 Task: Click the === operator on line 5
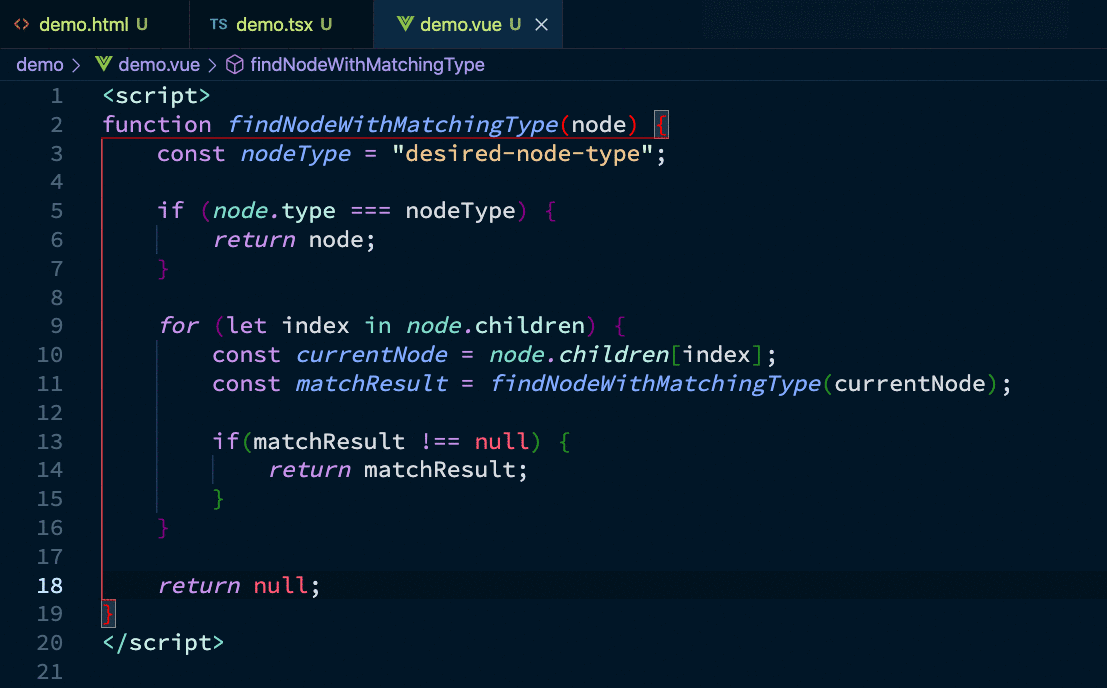point(371,211)
